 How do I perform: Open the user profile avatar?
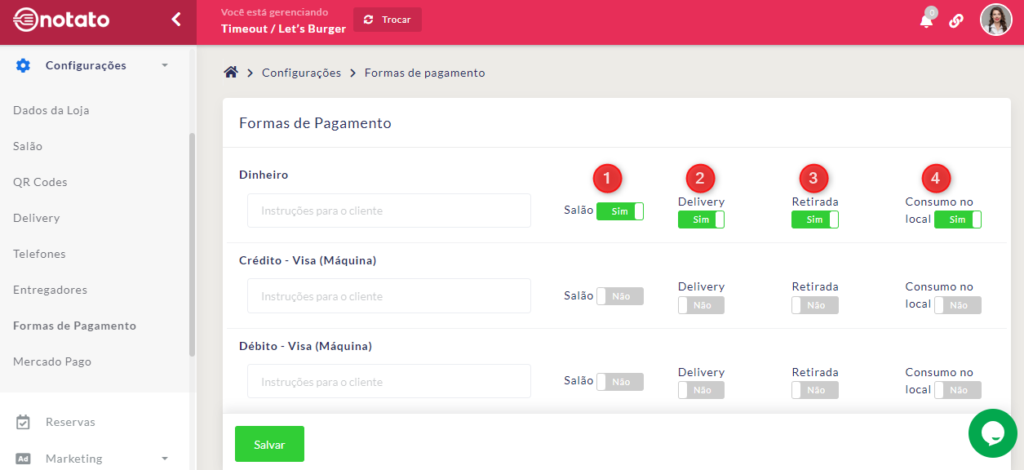[995, 20]
